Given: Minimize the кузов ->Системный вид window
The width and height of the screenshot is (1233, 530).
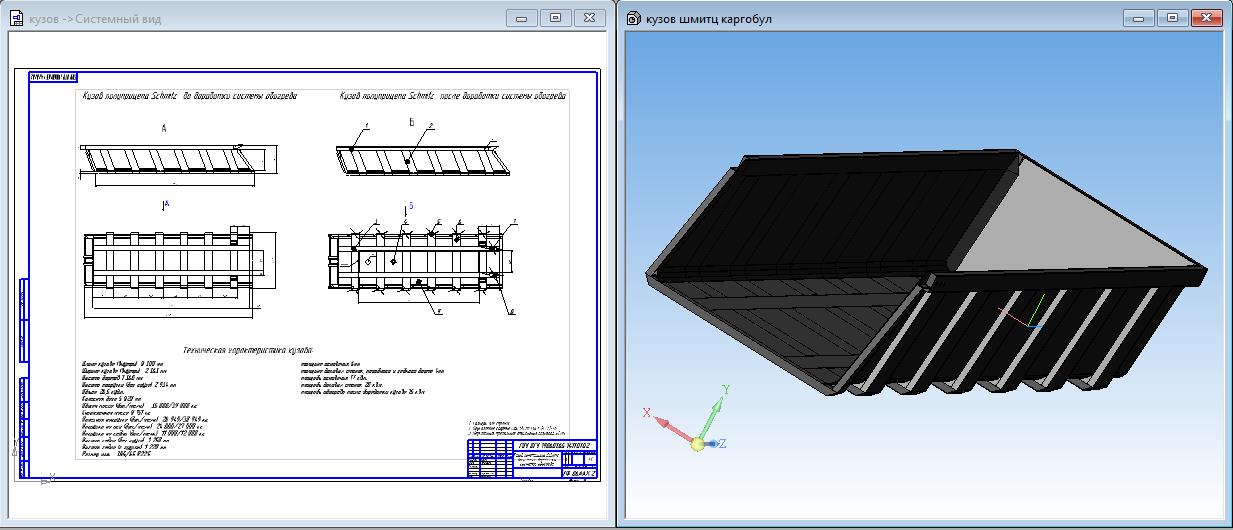Looking at the screenshot, I should [524, 18].
